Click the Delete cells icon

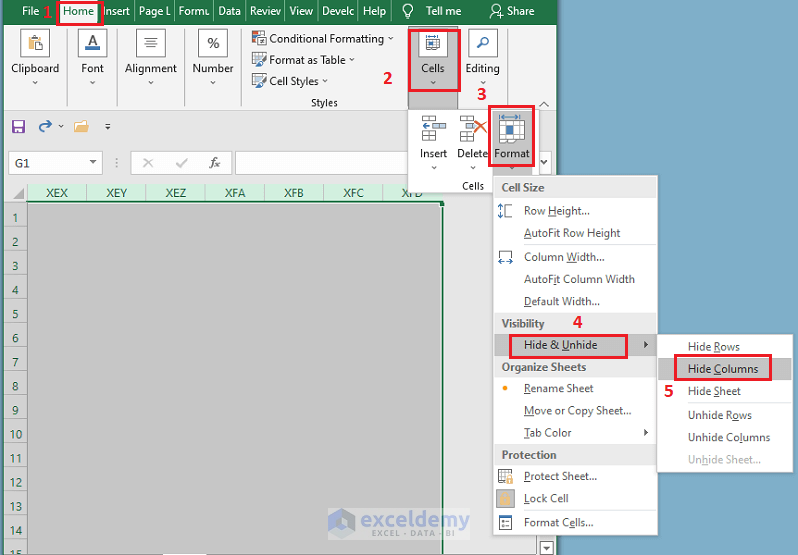(473, 129)
